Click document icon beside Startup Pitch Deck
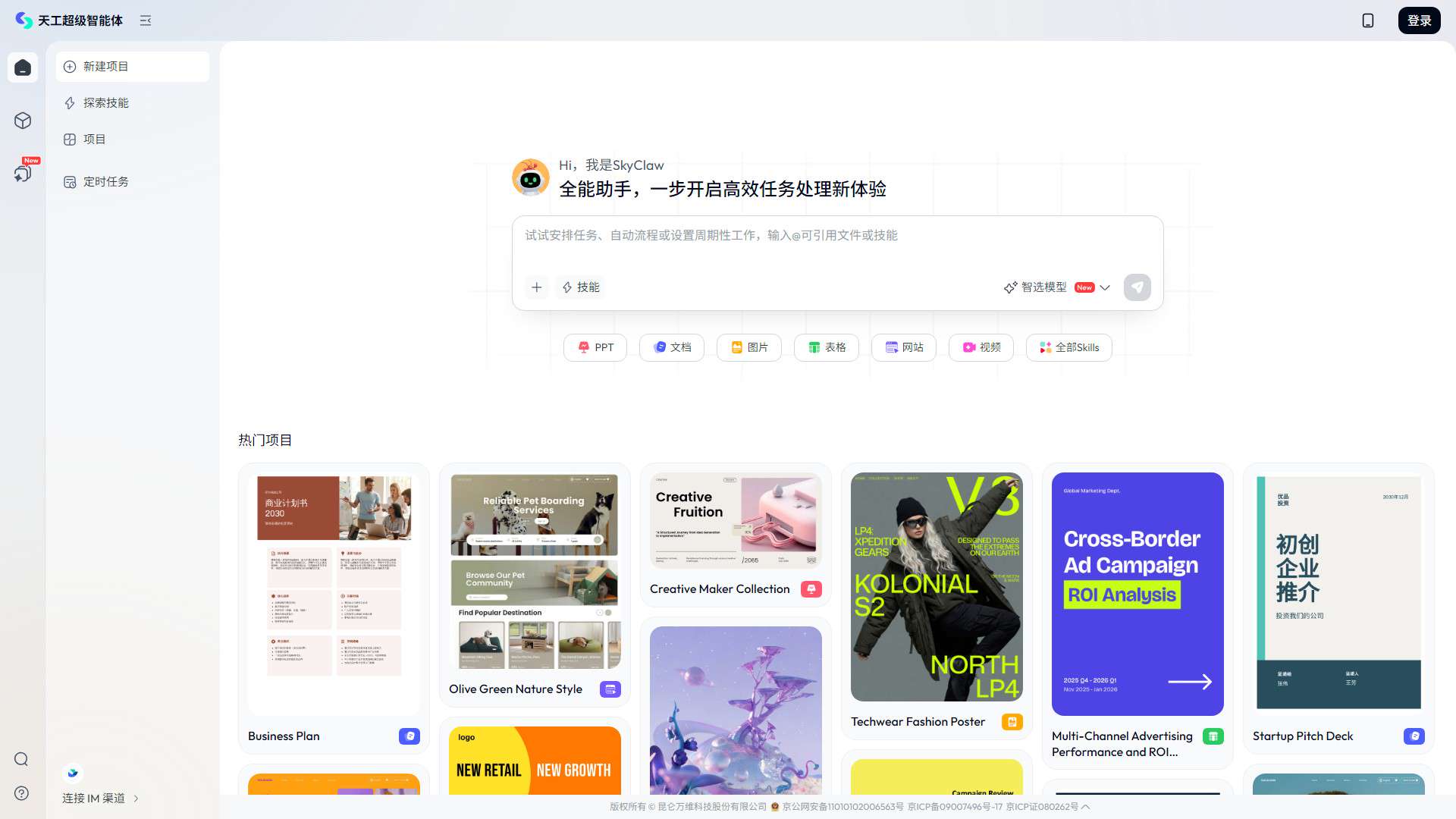1456x819 pixels. [1414, 736]
